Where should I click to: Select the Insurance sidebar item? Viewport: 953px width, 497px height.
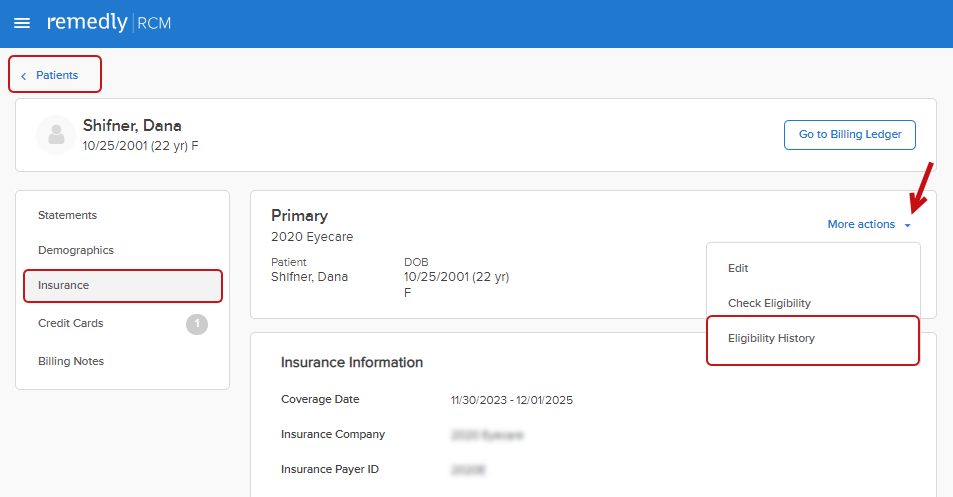point(63,285)
